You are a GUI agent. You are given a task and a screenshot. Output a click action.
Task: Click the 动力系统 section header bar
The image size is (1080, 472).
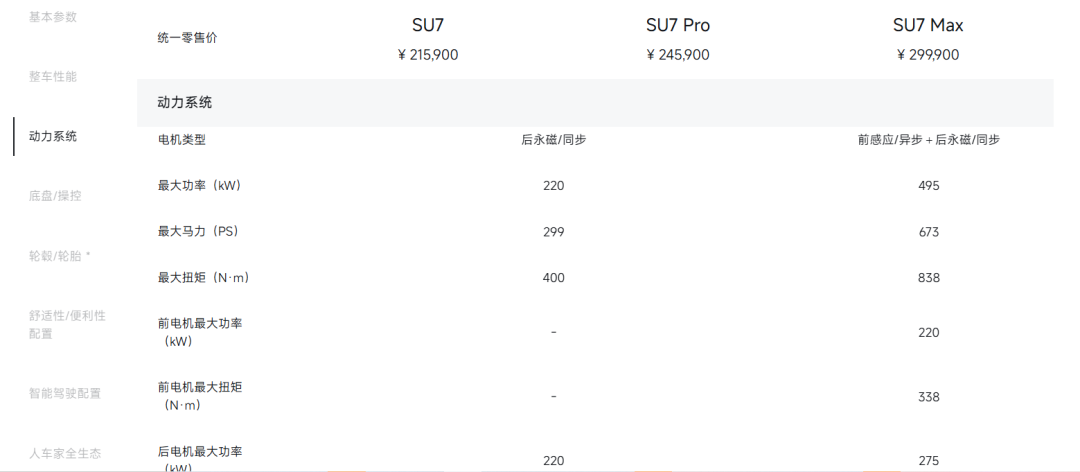(x=595, y=103)
